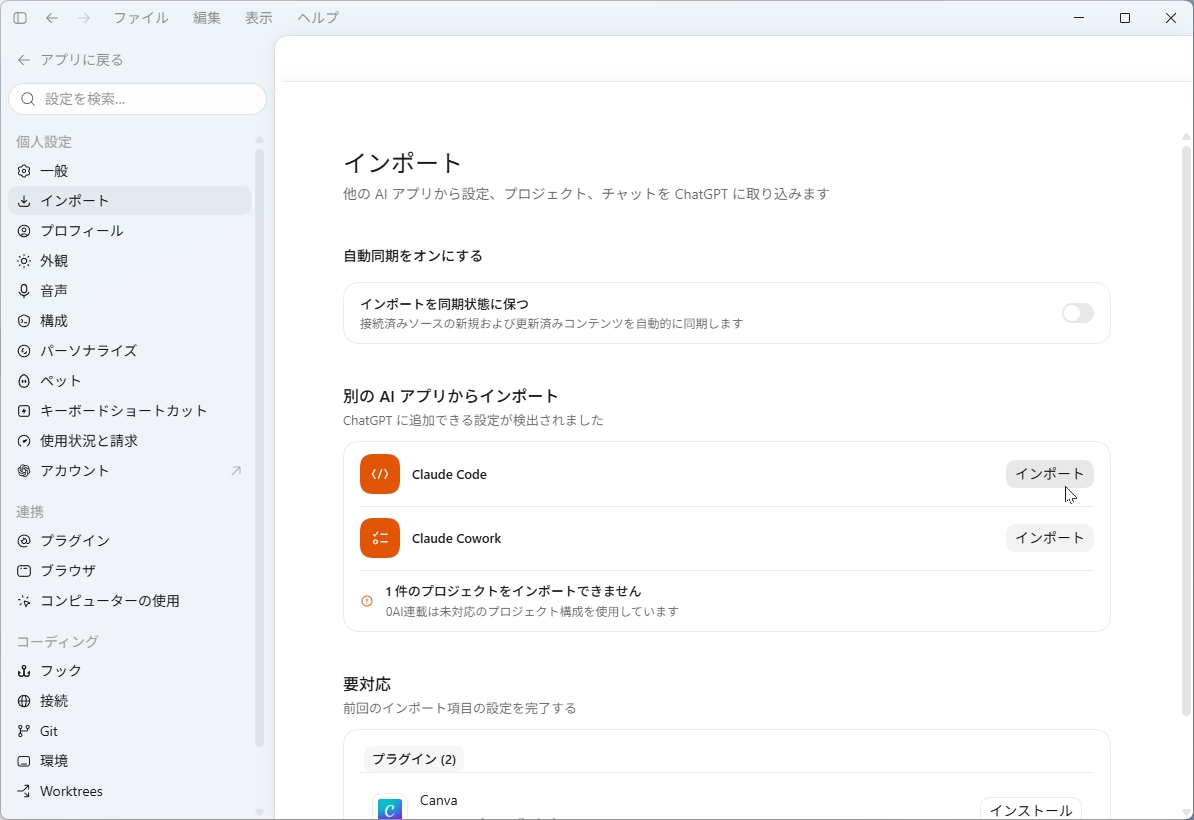Click the Claude Code orange app icon
1194x820 pixels.
380,474
